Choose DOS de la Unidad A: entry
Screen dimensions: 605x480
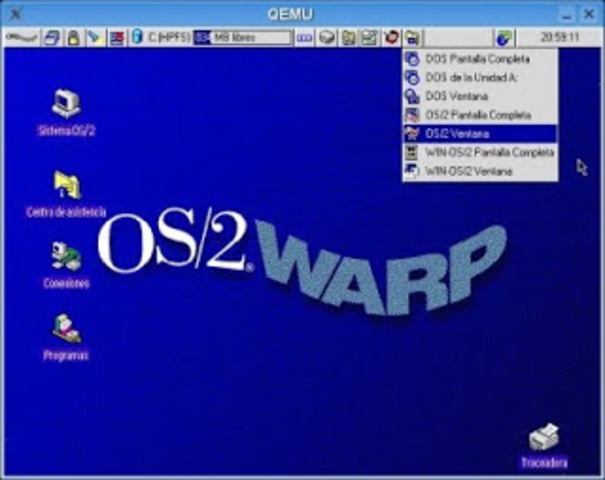[480, 78]
